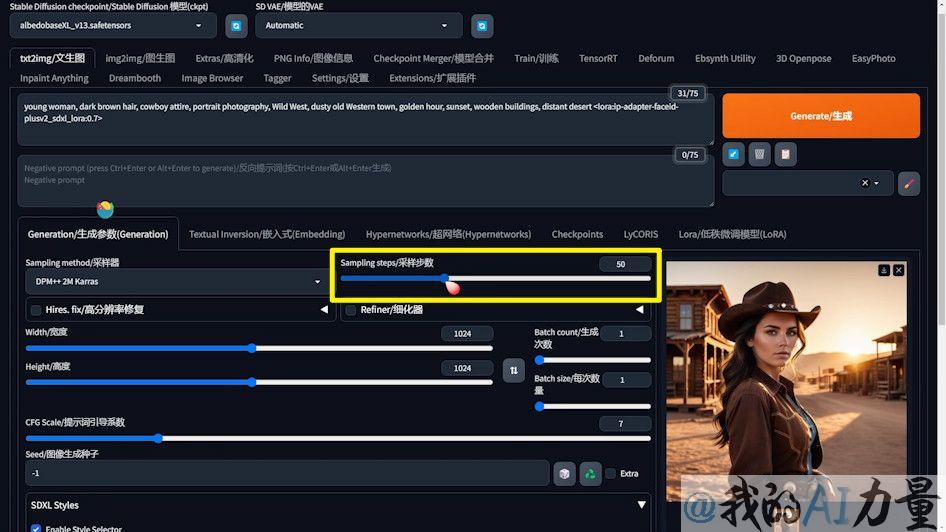Click the orange Generate button

coord(821,116)
